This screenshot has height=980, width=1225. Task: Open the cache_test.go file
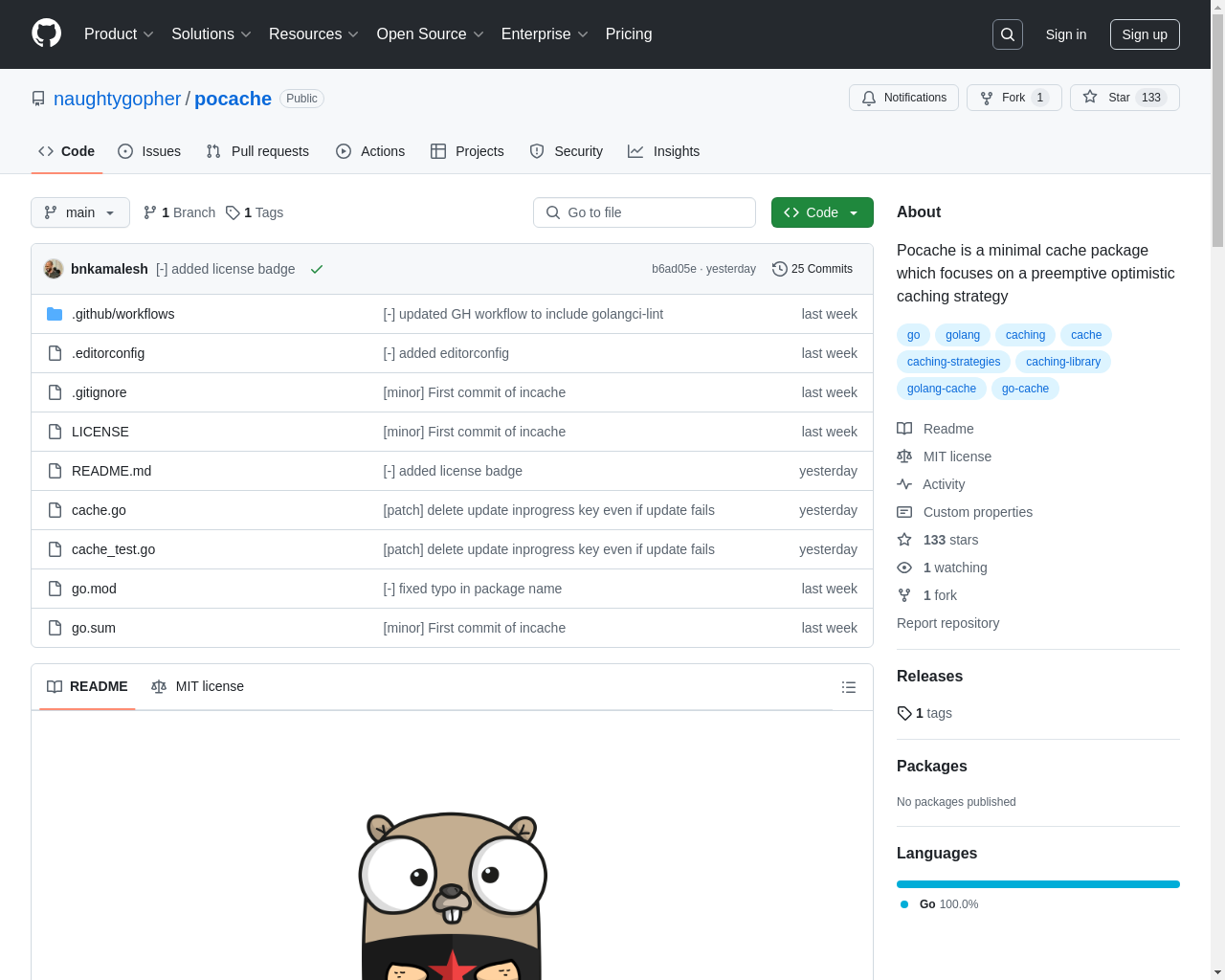coord(113,549)
